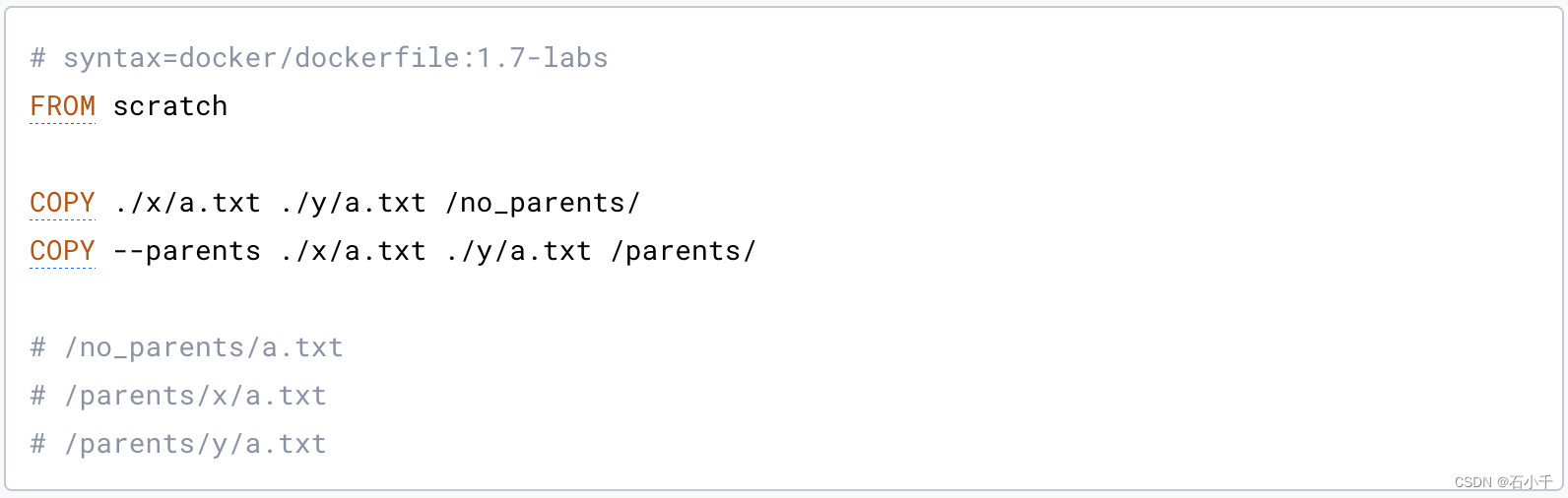Click the --parents flag text

[187, 252]
